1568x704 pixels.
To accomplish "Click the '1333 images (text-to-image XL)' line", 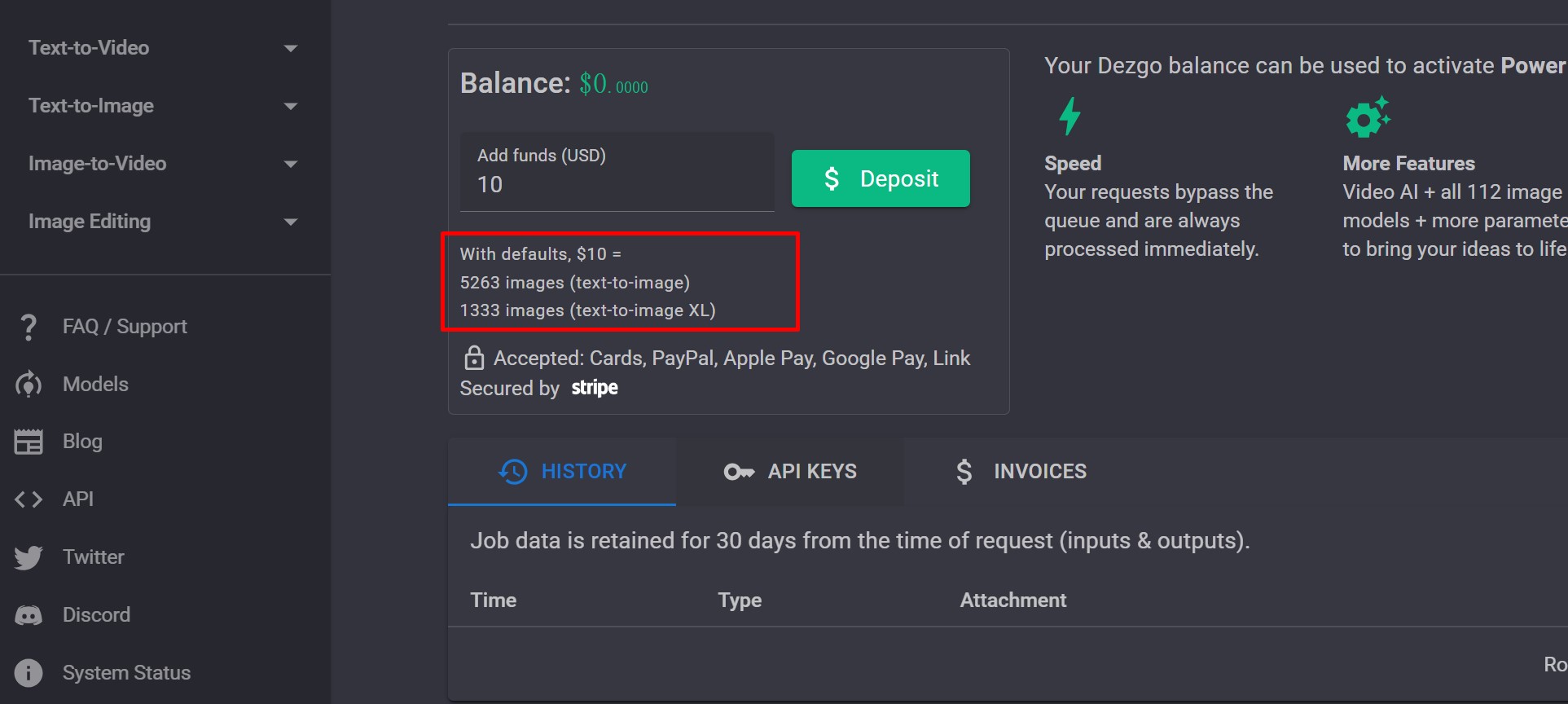I will pyautogui.click(x=588, y=310).
